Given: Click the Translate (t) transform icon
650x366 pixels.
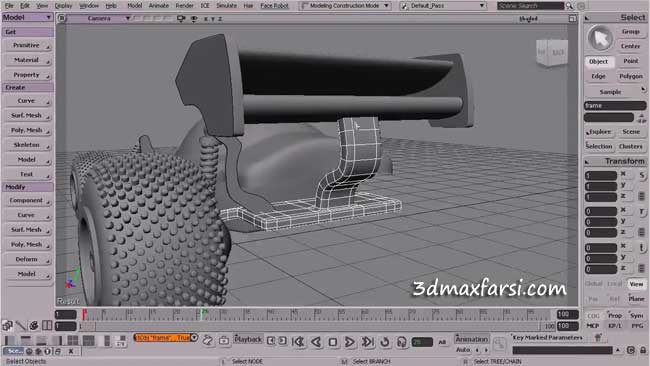Looking at the screenshot, I should coord(642,248).
